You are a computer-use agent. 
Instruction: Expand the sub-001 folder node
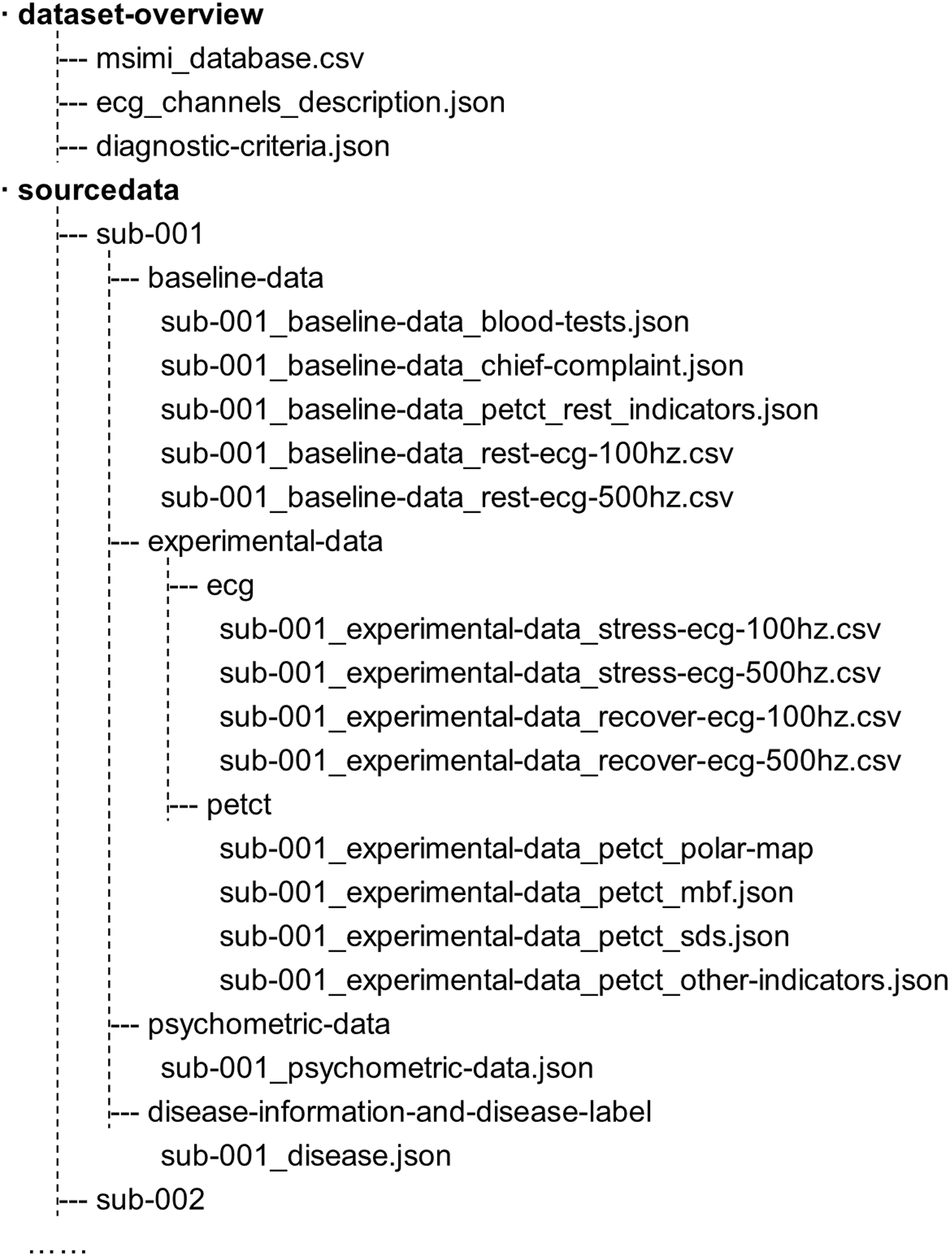tap(150, 234)
